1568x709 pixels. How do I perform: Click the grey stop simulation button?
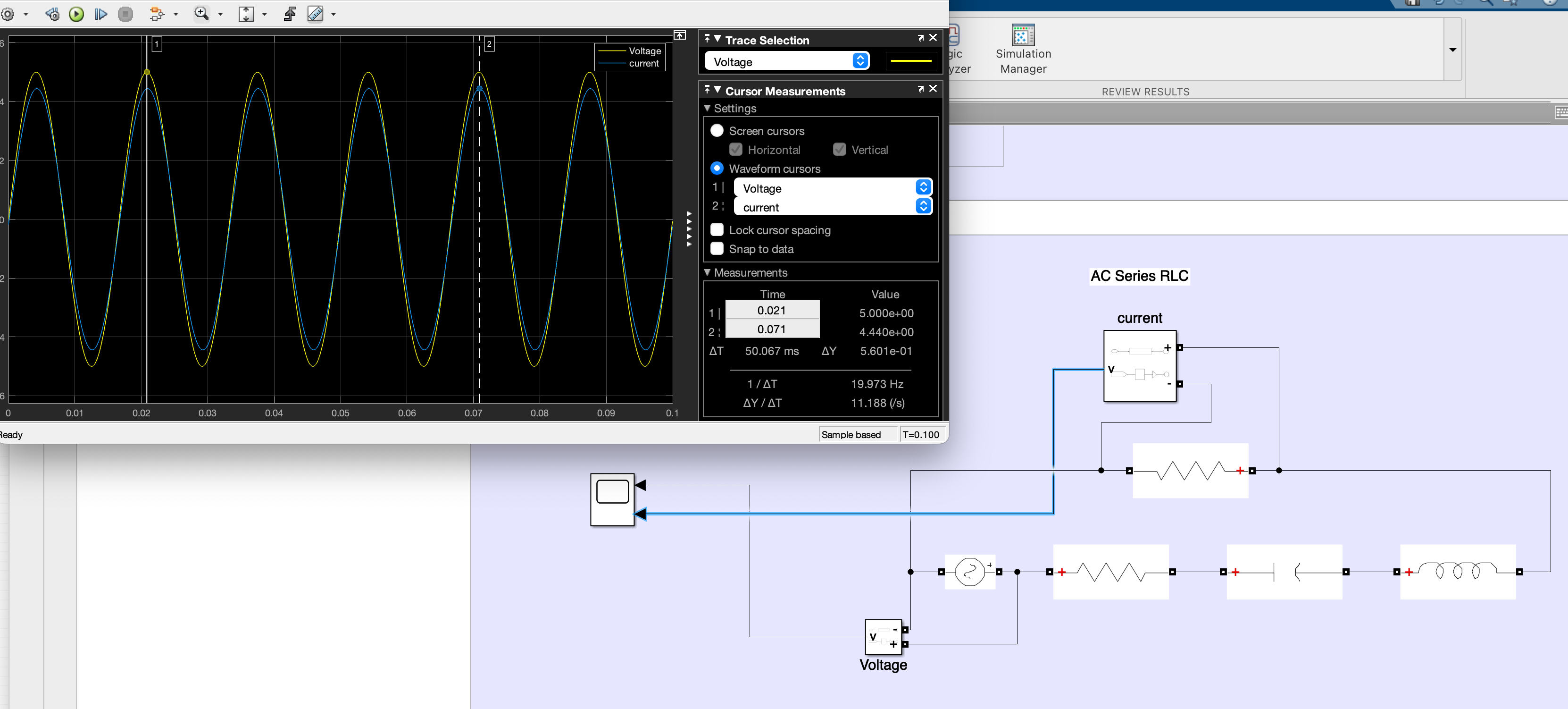tap(125, 13)
